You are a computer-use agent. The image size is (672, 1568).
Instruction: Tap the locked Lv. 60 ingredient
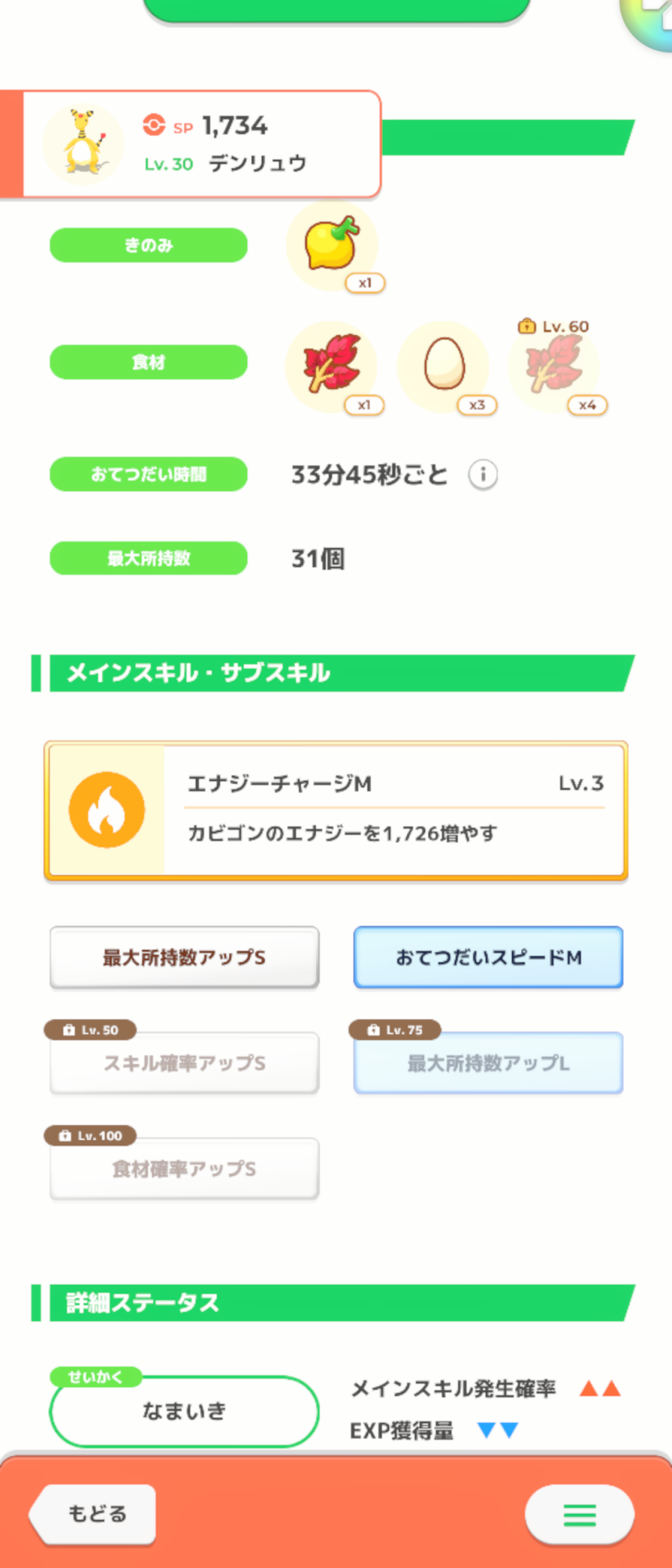[554, 365]
